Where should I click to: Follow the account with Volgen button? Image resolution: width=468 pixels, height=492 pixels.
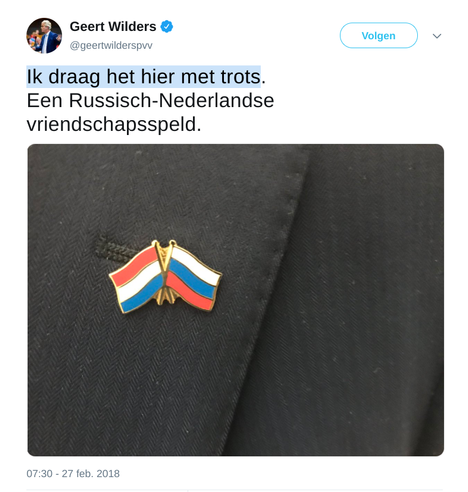[379, 35]
